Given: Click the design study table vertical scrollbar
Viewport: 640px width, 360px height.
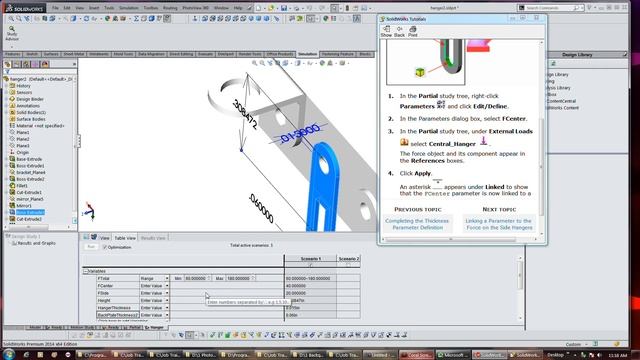Looking at the screenshot, I should point(520,288).
